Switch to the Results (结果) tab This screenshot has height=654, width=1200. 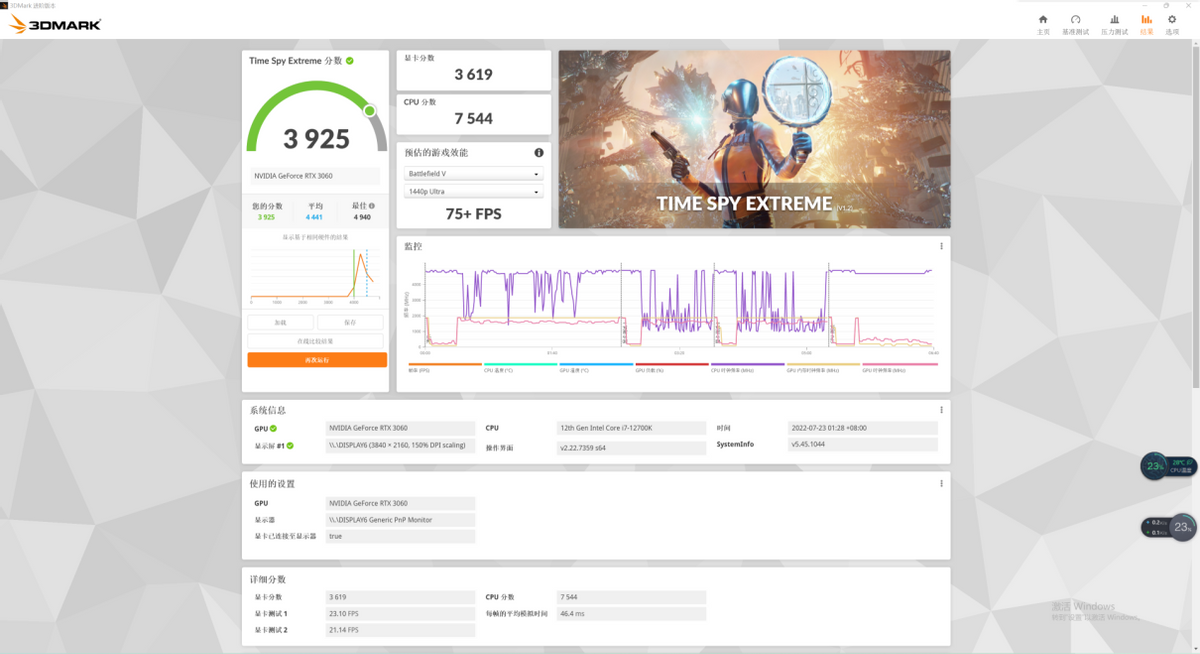[x=1146, y=25]
